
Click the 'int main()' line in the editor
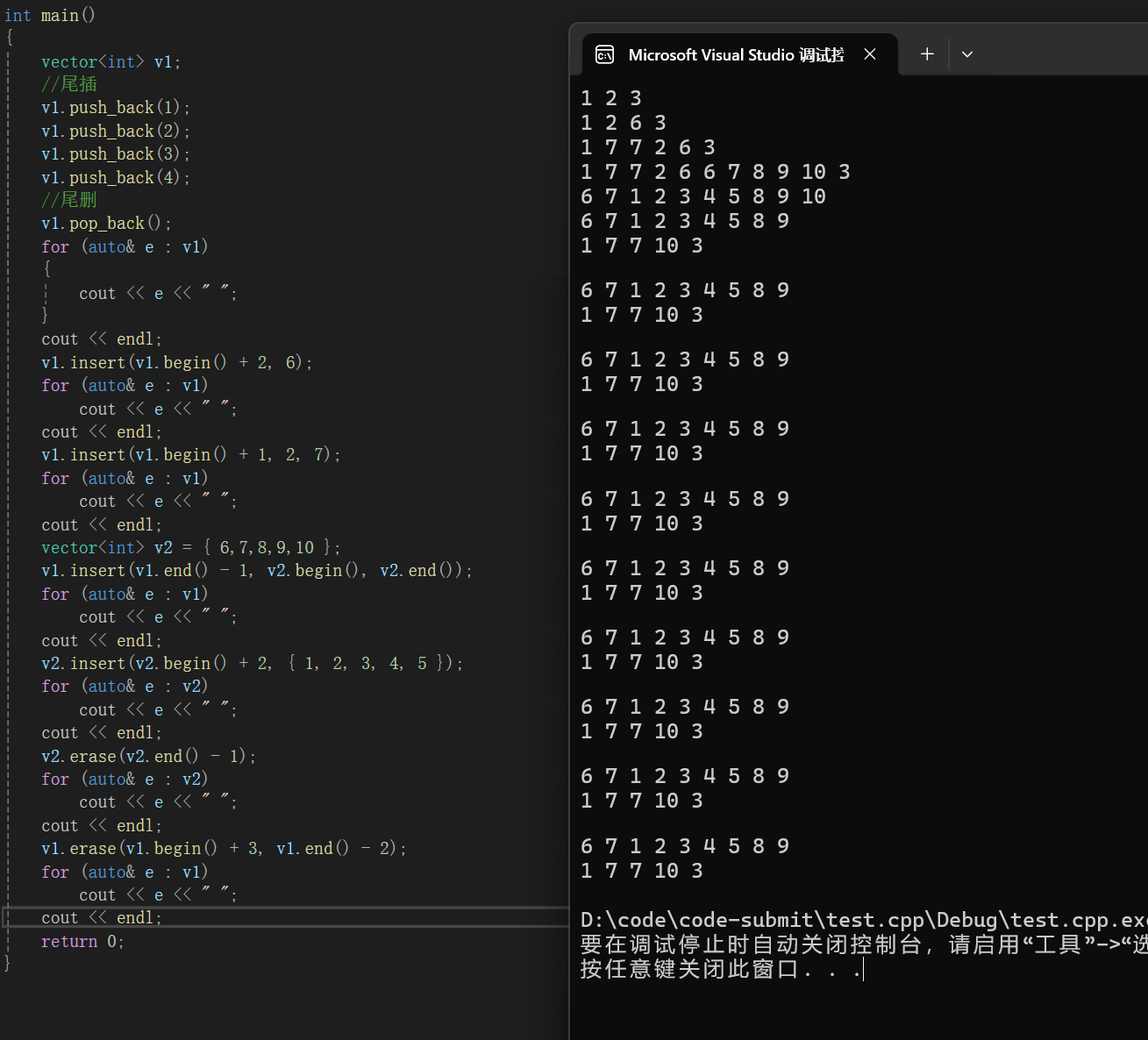tap(50, 16)
